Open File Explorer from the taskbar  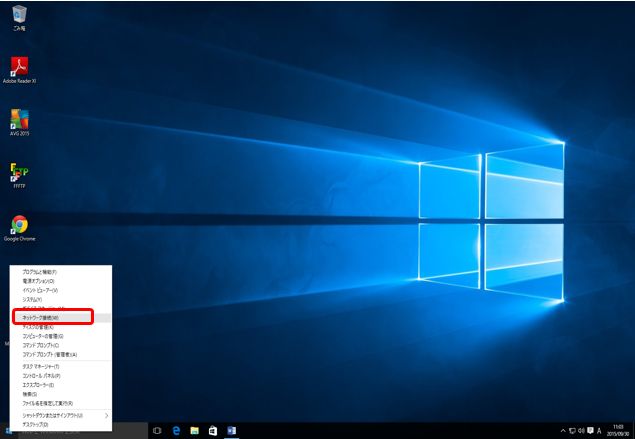tap(194, 430)
